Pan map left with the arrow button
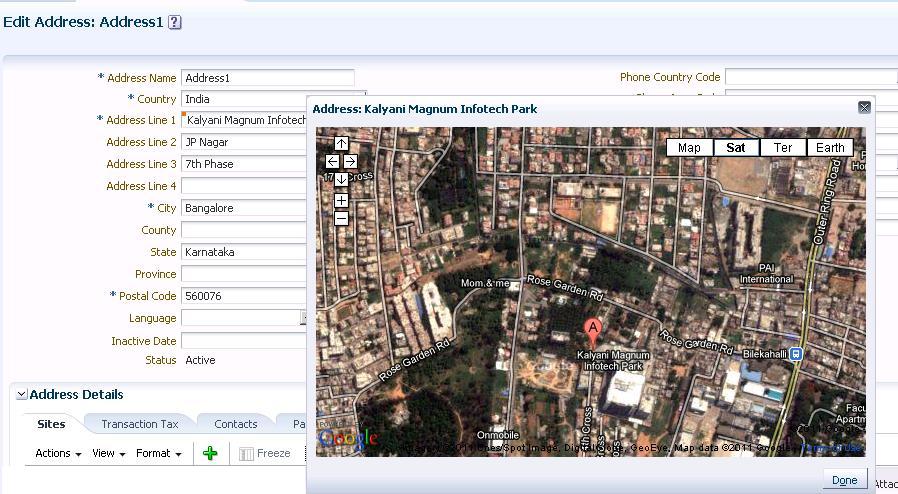The height and width of the screenshot is (494, 898). pos(332,161)
